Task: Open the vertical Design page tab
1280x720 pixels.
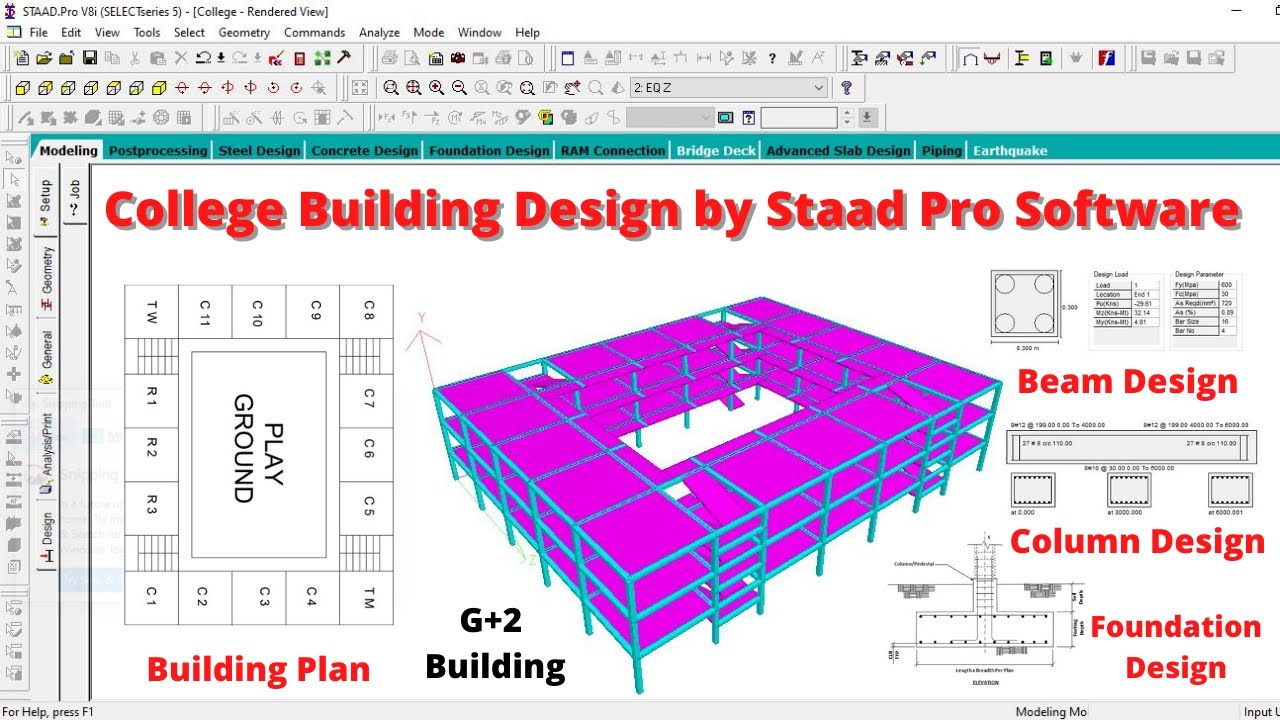Action: [x=46, y=538]
